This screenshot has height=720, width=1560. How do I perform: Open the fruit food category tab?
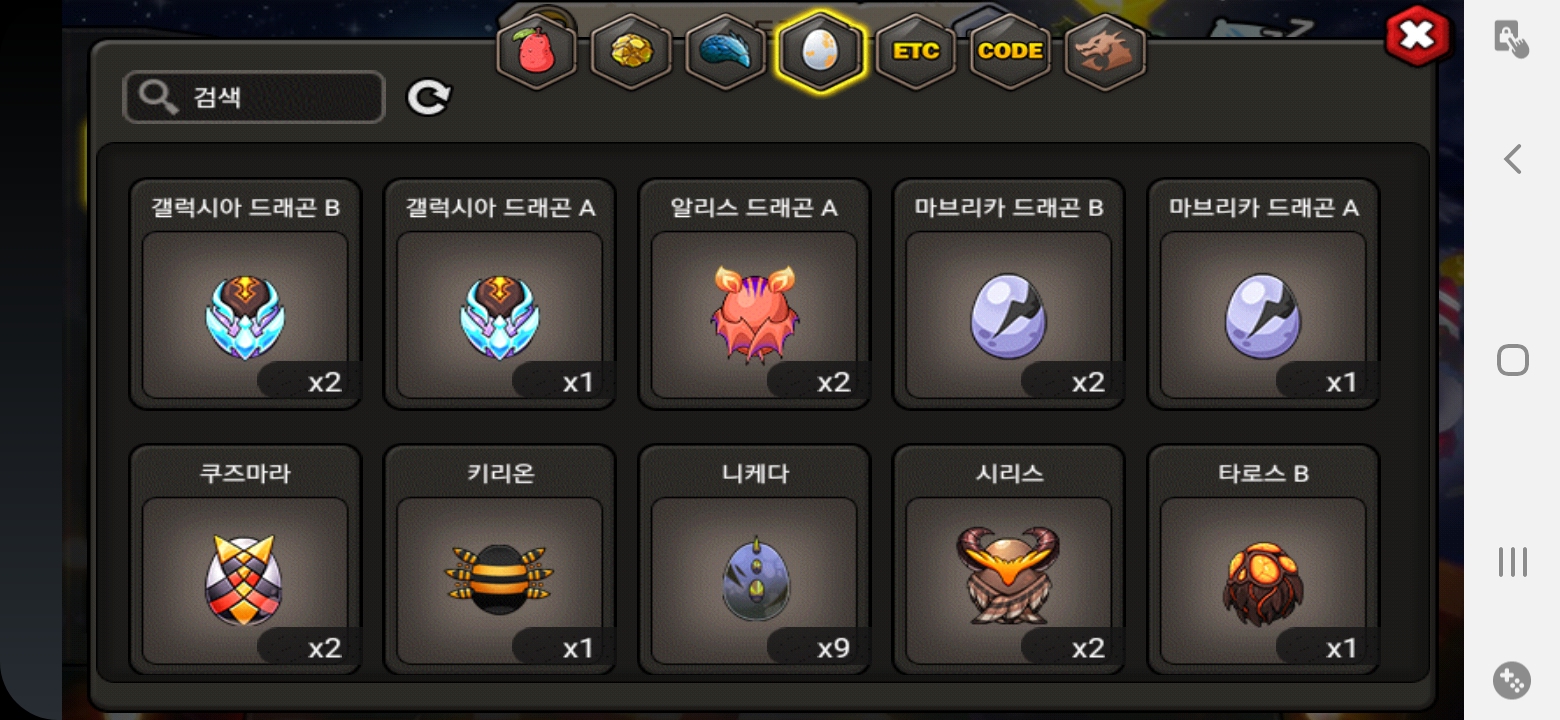pyautogui.click(x=536, y=51)
